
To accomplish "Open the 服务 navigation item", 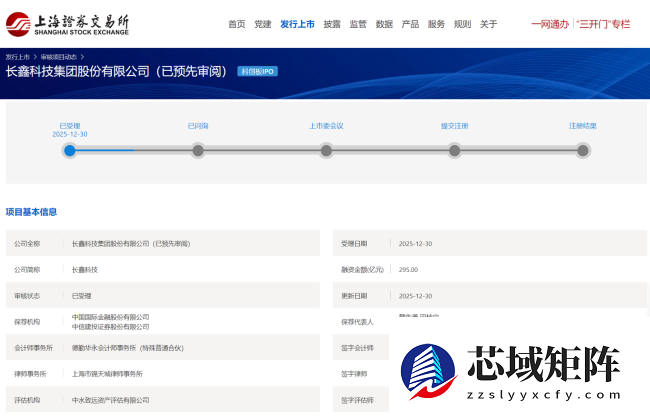I will coord(436,24).
